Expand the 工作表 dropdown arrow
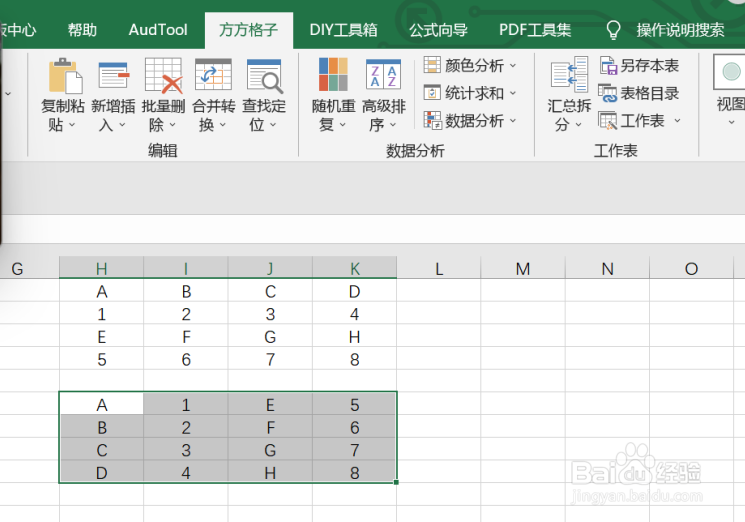 pyautogui.click(x=677, y=121)
